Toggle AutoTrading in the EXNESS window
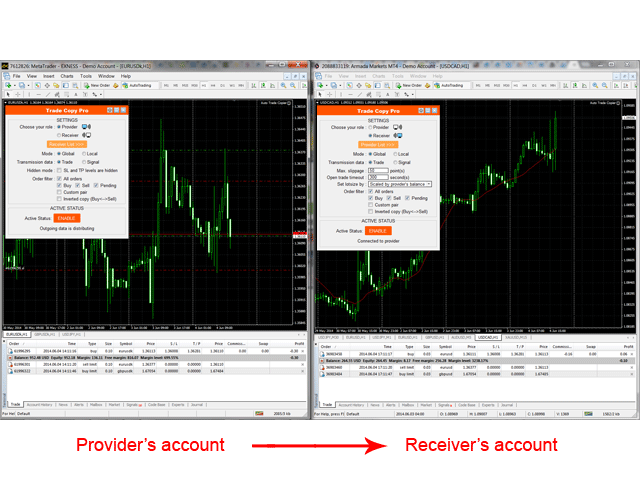Image resolution: width=640 pixels, height=480 pixels. click(x=137, y=85)
